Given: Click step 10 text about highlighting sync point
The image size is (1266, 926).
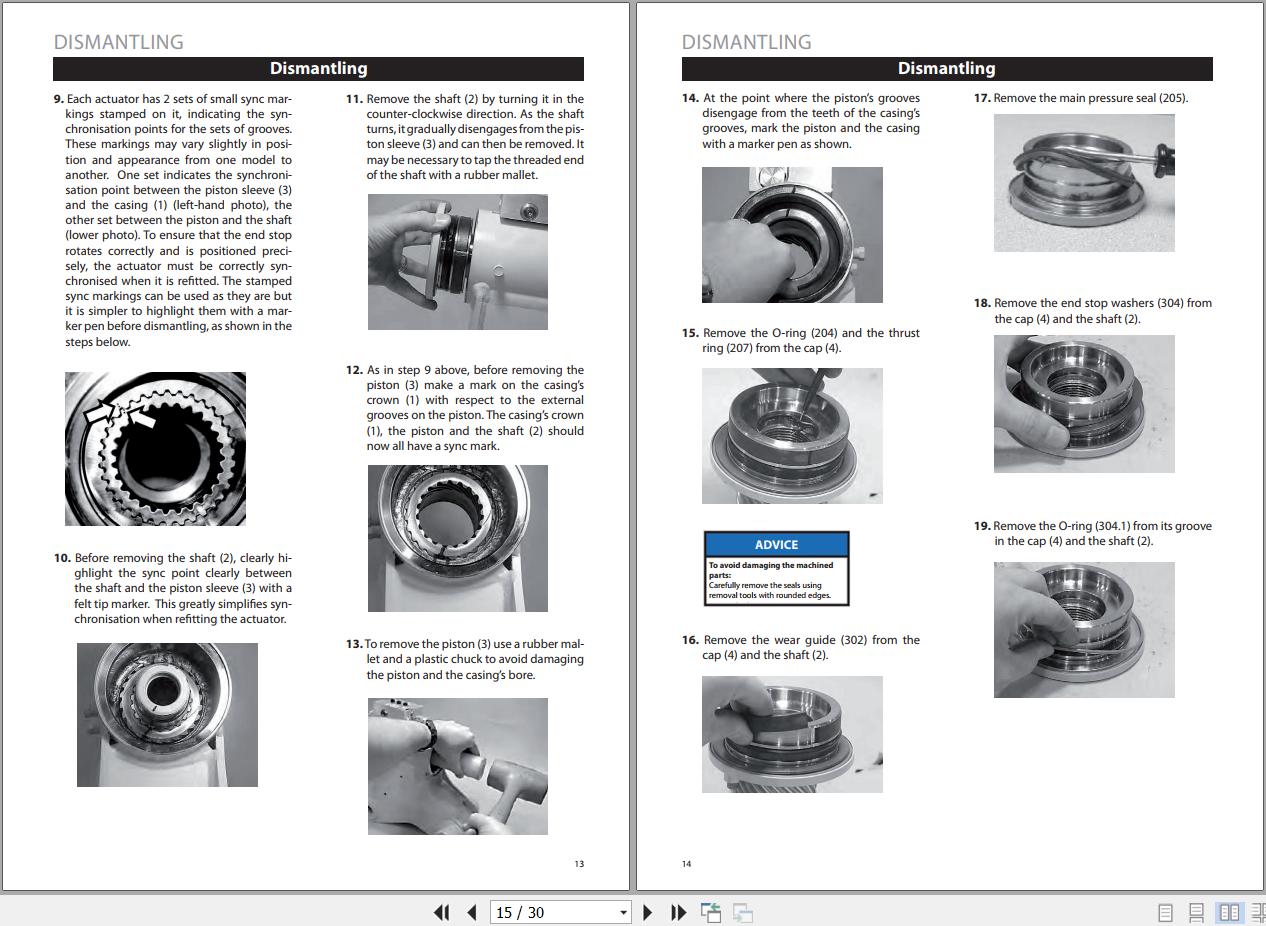Looking at the screenshot, I should coord(173,588).
